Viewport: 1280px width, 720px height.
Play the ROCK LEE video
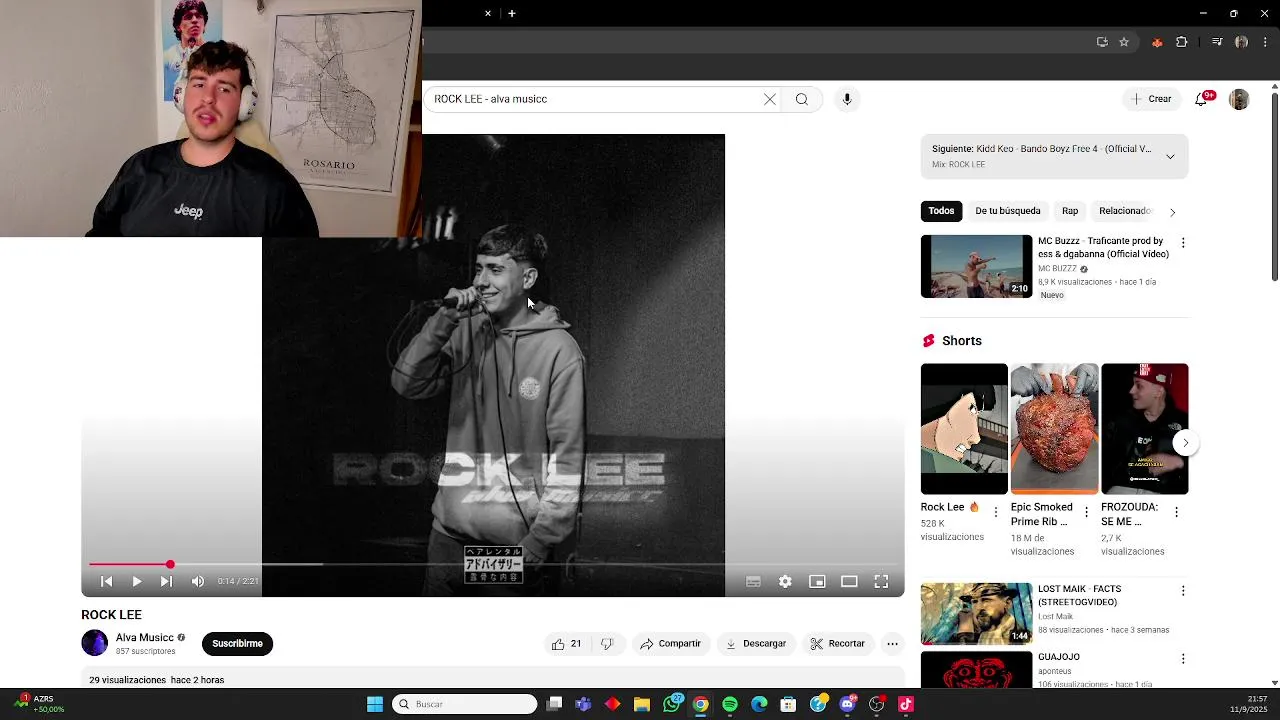(x=137, y=581)
